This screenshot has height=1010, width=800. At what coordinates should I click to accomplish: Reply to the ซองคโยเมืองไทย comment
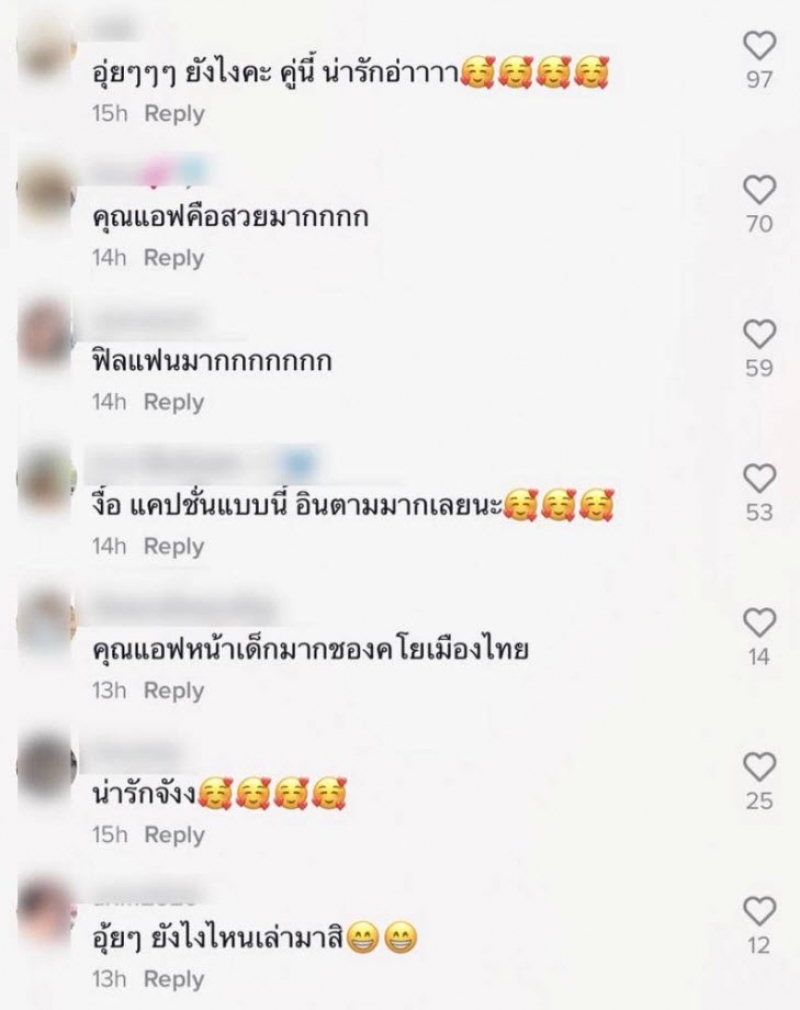(174, 691)
